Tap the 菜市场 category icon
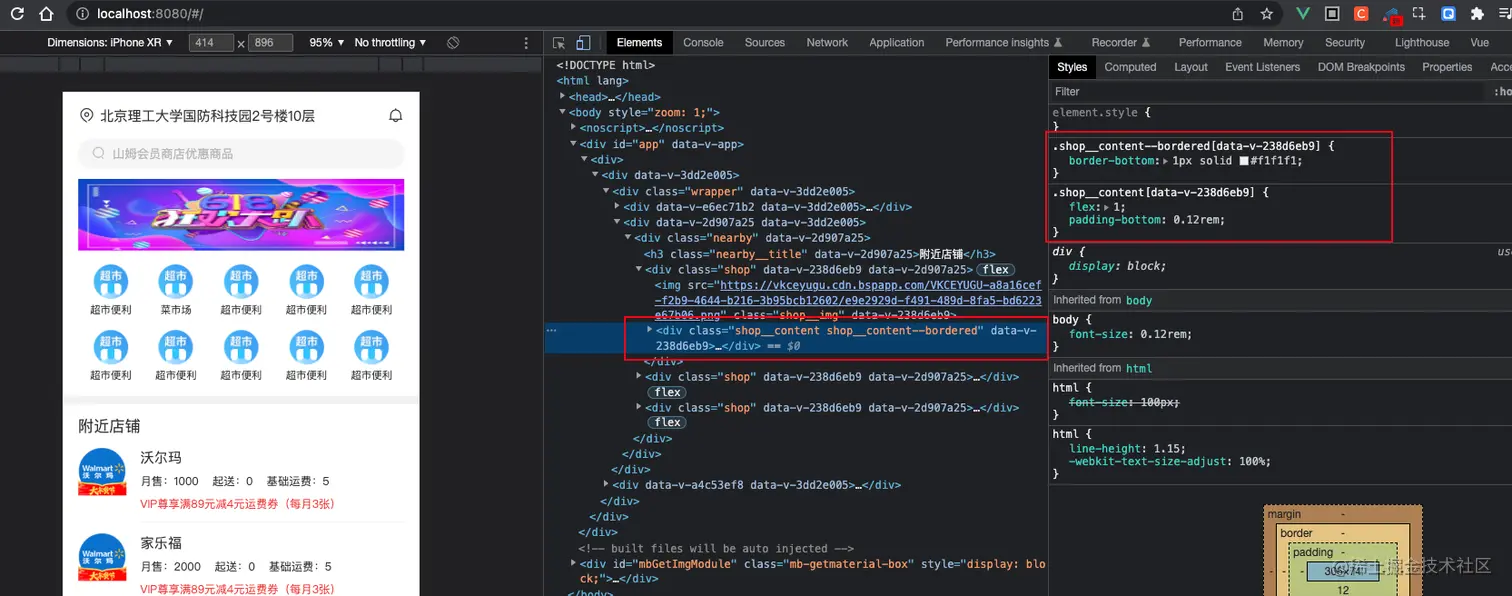 (176, 281)
